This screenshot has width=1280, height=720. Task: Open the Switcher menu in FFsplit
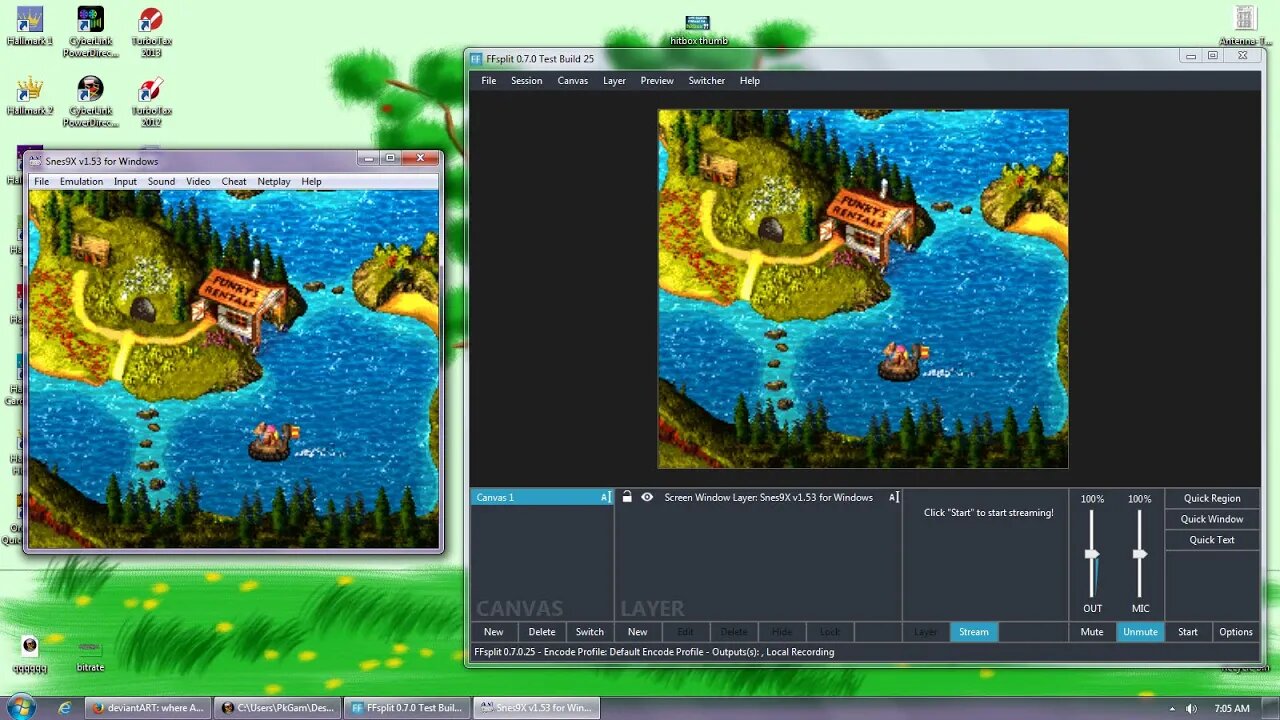[707, 81]
